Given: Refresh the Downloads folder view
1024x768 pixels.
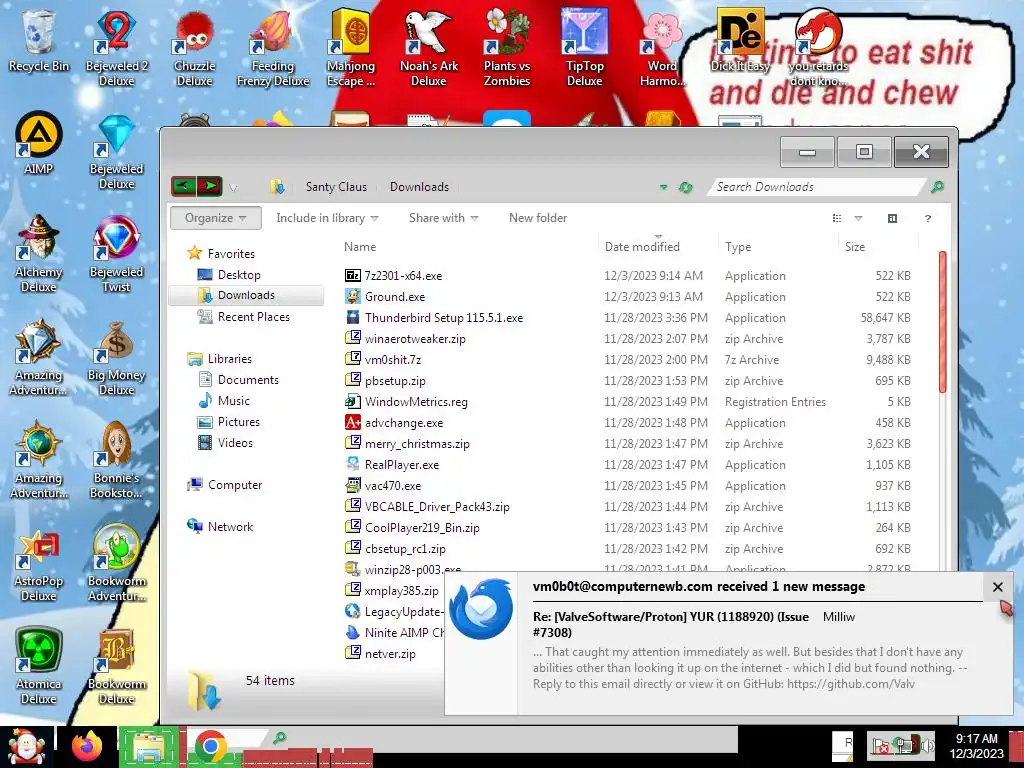Looking at the screenshot, I should [x=685, y=187].
